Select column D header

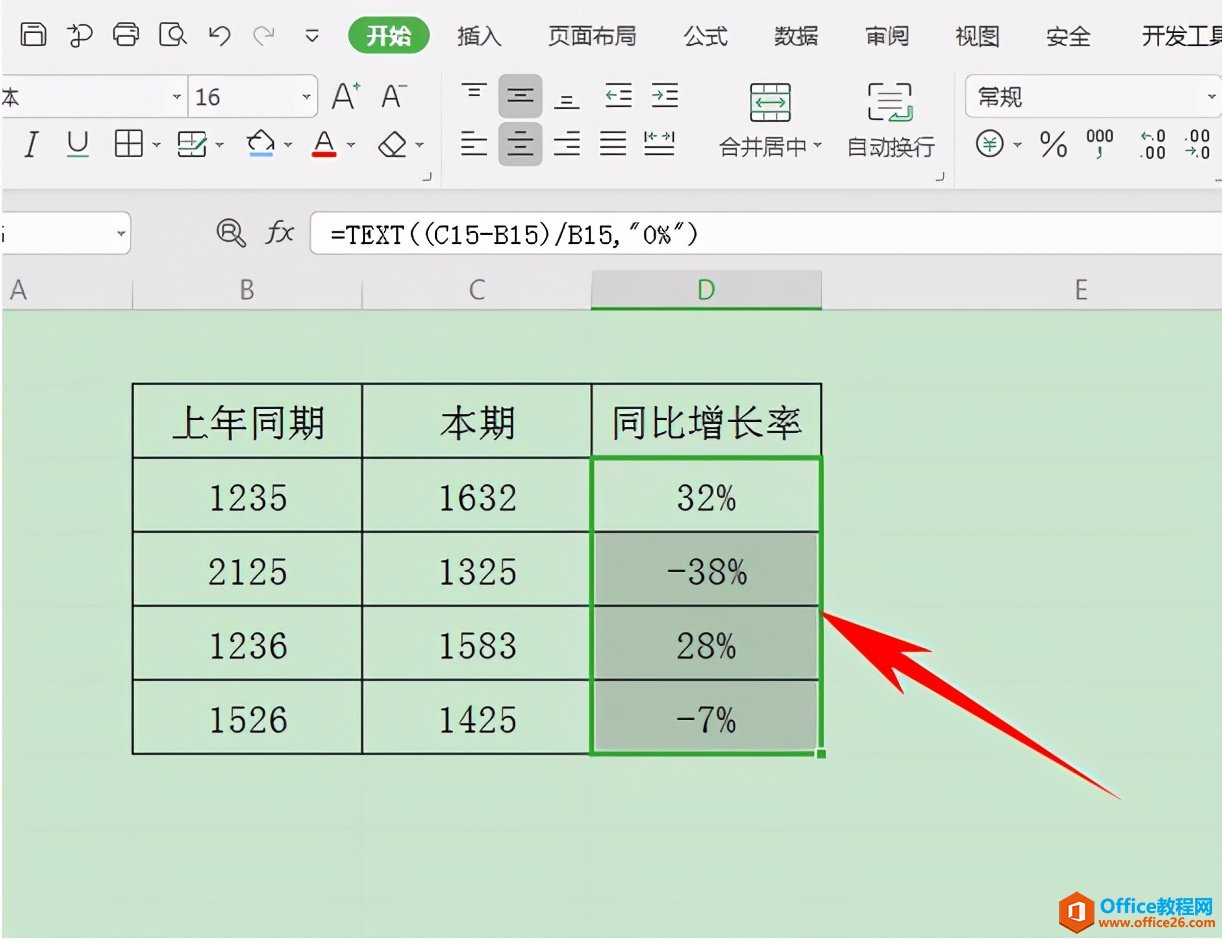(706, 290)
